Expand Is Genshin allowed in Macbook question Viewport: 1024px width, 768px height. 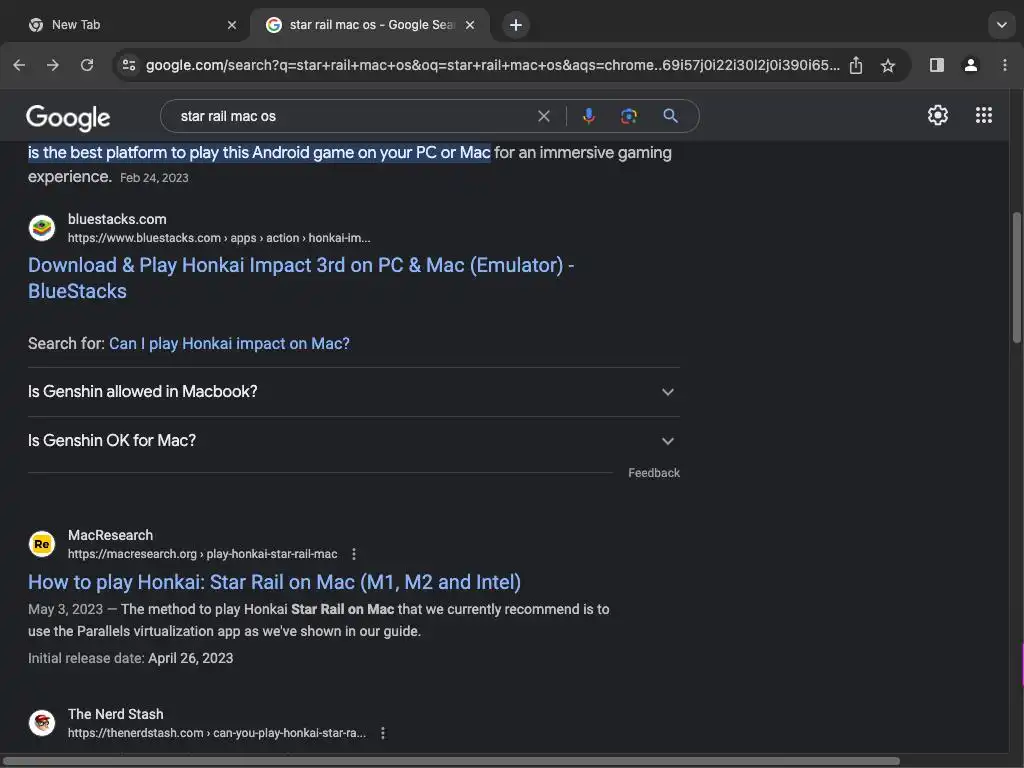click(353, 392)
